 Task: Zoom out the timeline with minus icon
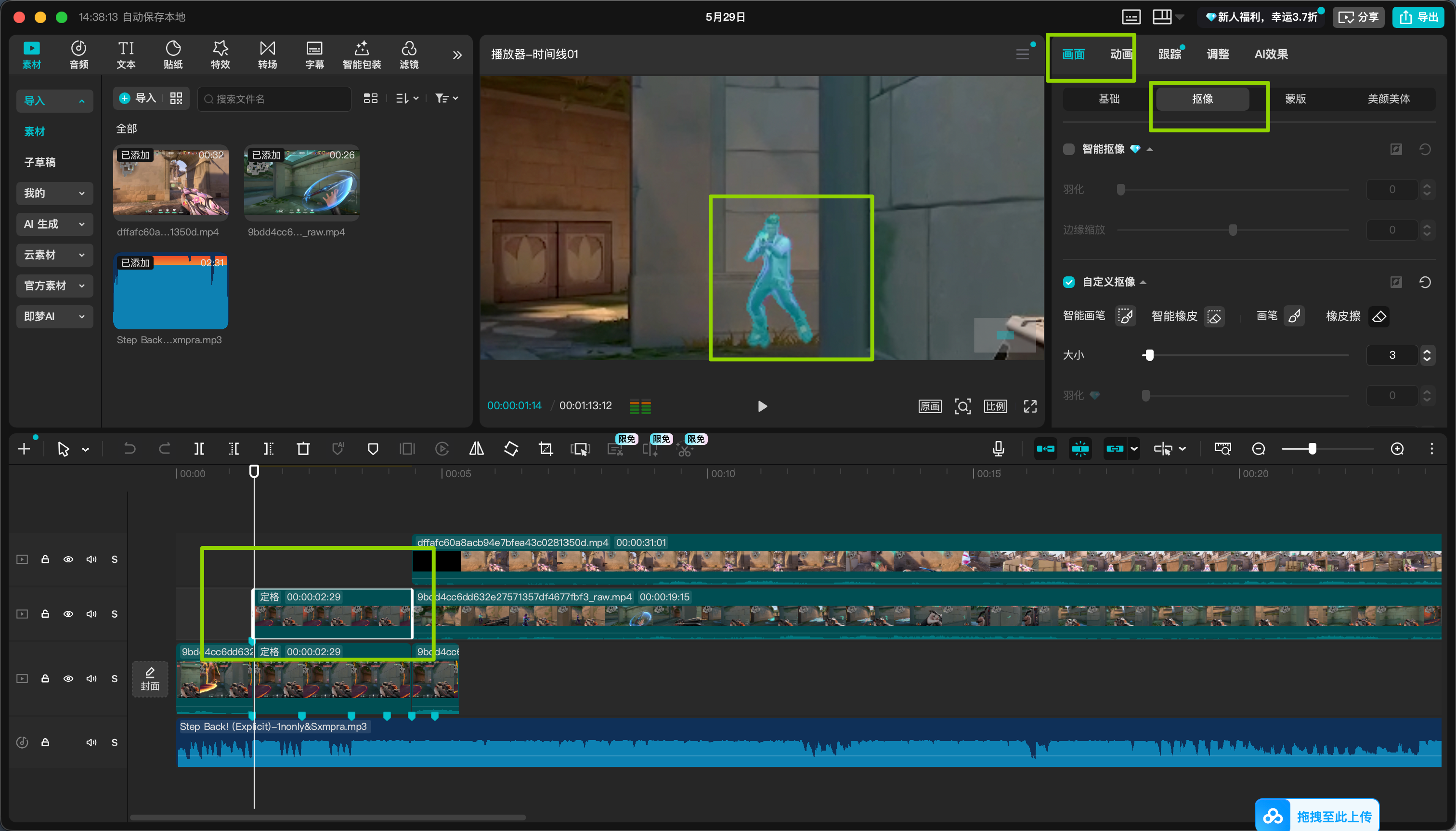click(1259, 449)
